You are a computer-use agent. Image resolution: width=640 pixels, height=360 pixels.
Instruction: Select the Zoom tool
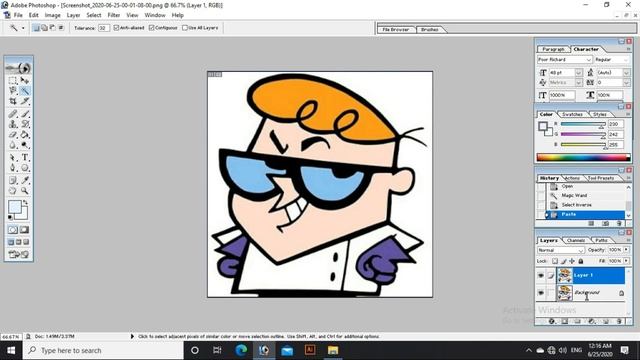[x=24, y=191]
